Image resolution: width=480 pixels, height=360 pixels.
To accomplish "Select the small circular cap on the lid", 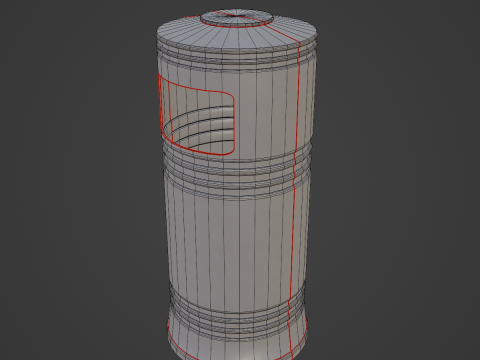I will (x=237, y=17).
